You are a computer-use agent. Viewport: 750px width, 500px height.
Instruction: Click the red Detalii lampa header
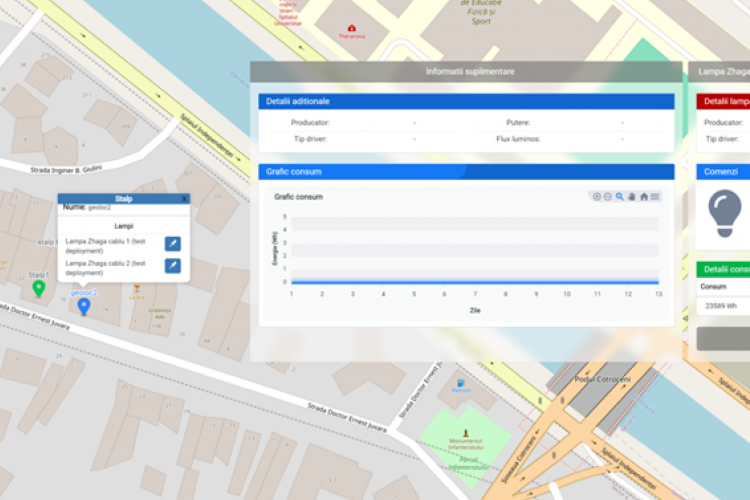coord(723,101)
